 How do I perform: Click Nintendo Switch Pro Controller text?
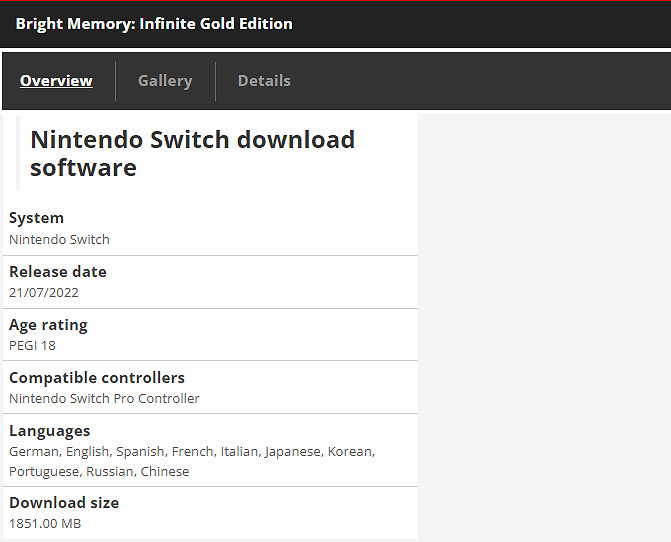click(104, 399)
